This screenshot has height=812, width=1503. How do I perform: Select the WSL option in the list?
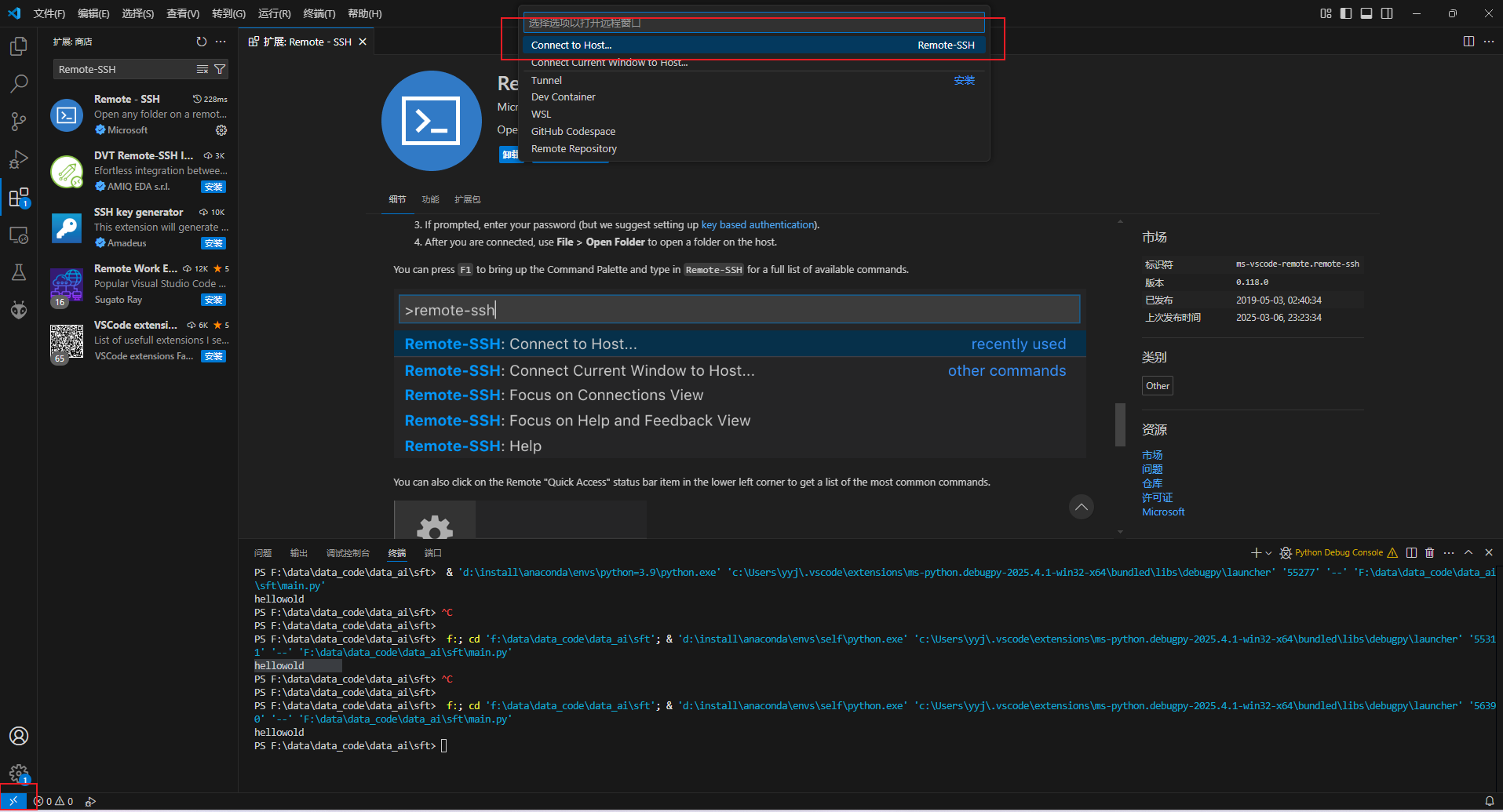coord(753,114)
